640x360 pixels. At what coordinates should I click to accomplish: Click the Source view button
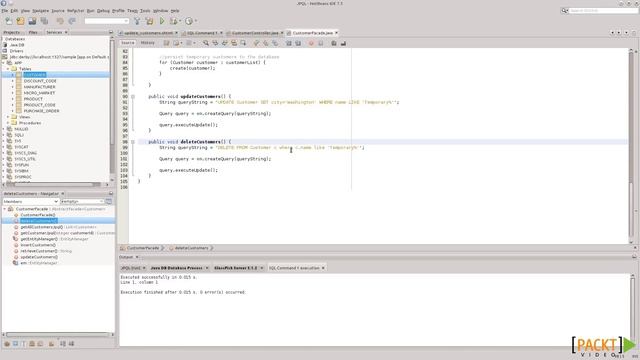[x=128, y=43]
